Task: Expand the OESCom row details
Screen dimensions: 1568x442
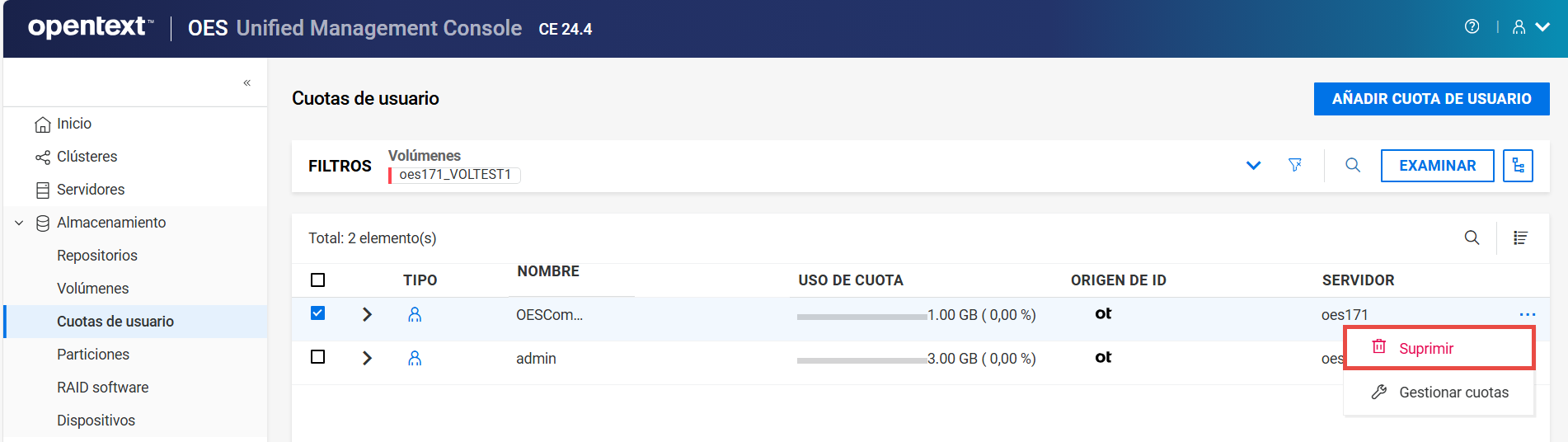Action: 368,314
